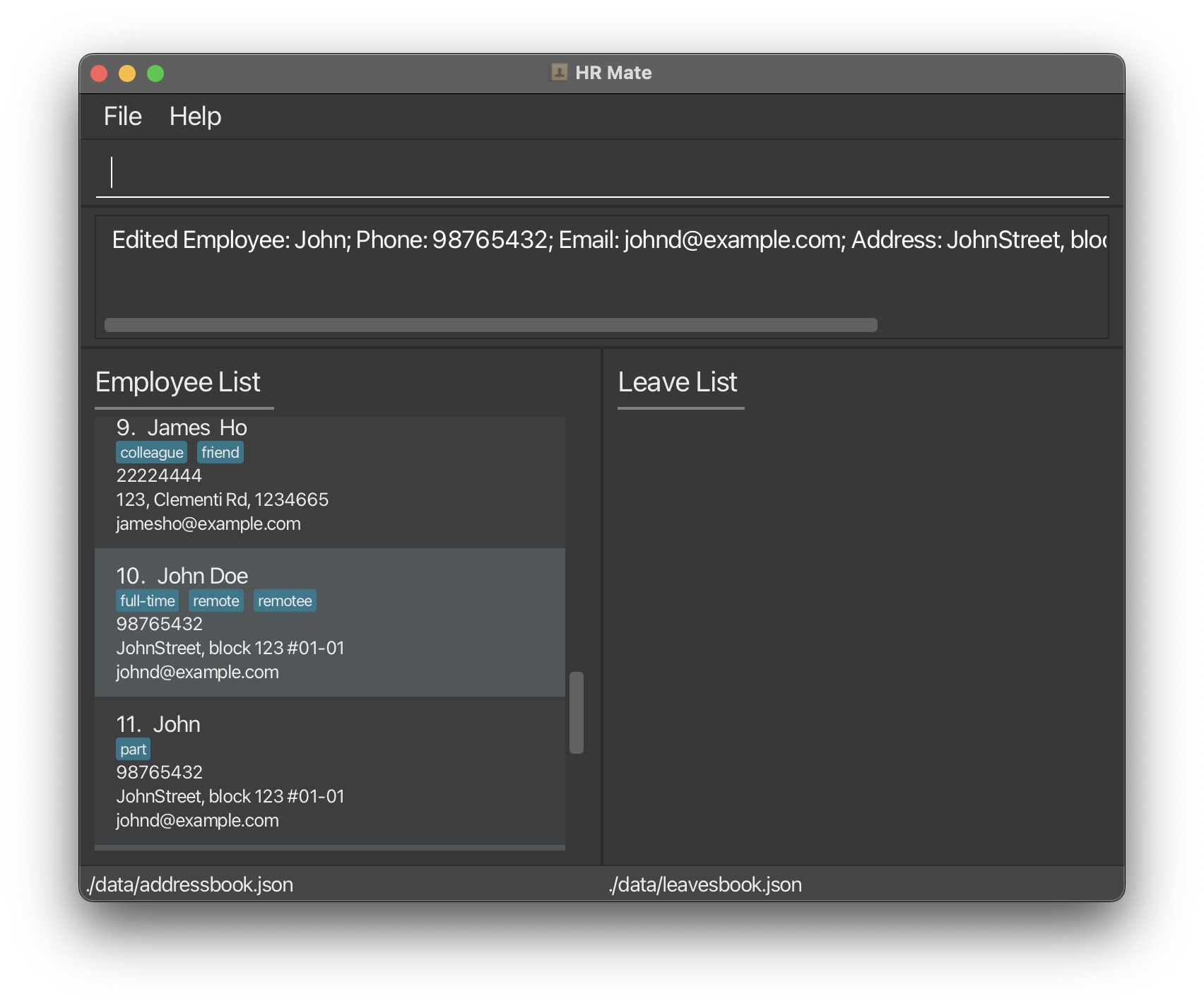Viewport: 1204px width, 1006px height.
Task: Click phone number 22224444
Action: click(159, 475)
